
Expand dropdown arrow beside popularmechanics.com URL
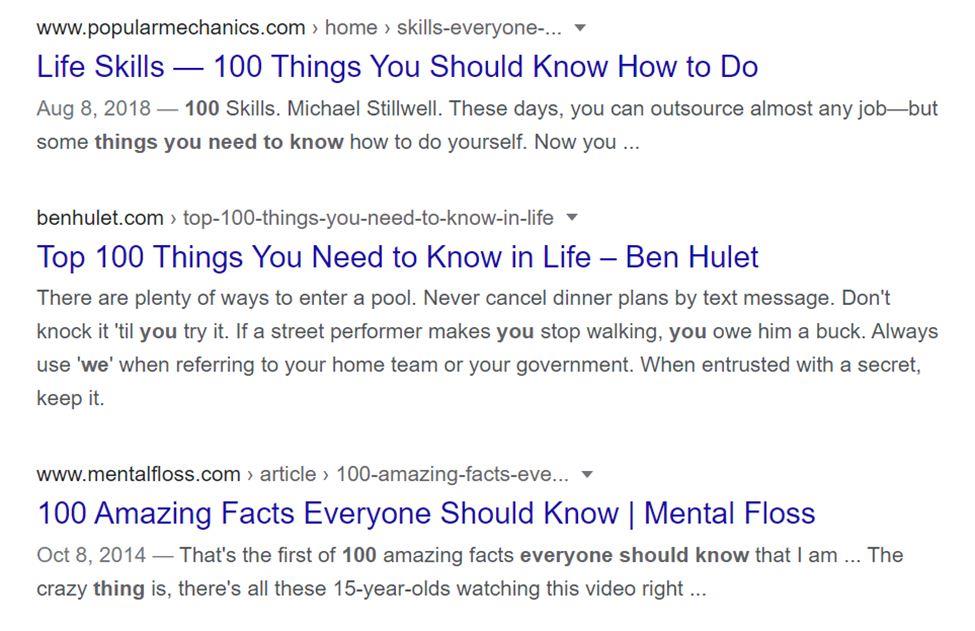(x=580, y=27)
